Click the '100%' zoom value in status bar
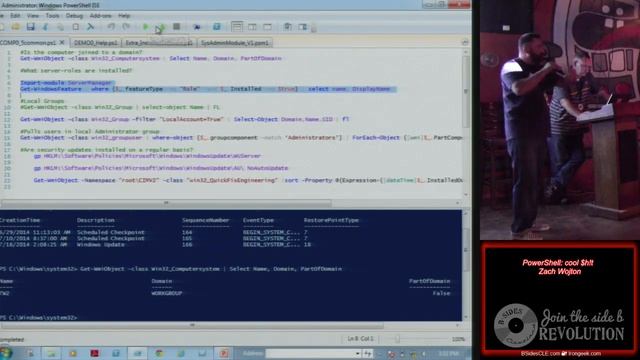The width and height of the screenshot is (640, 360). (x=458, y=339)
